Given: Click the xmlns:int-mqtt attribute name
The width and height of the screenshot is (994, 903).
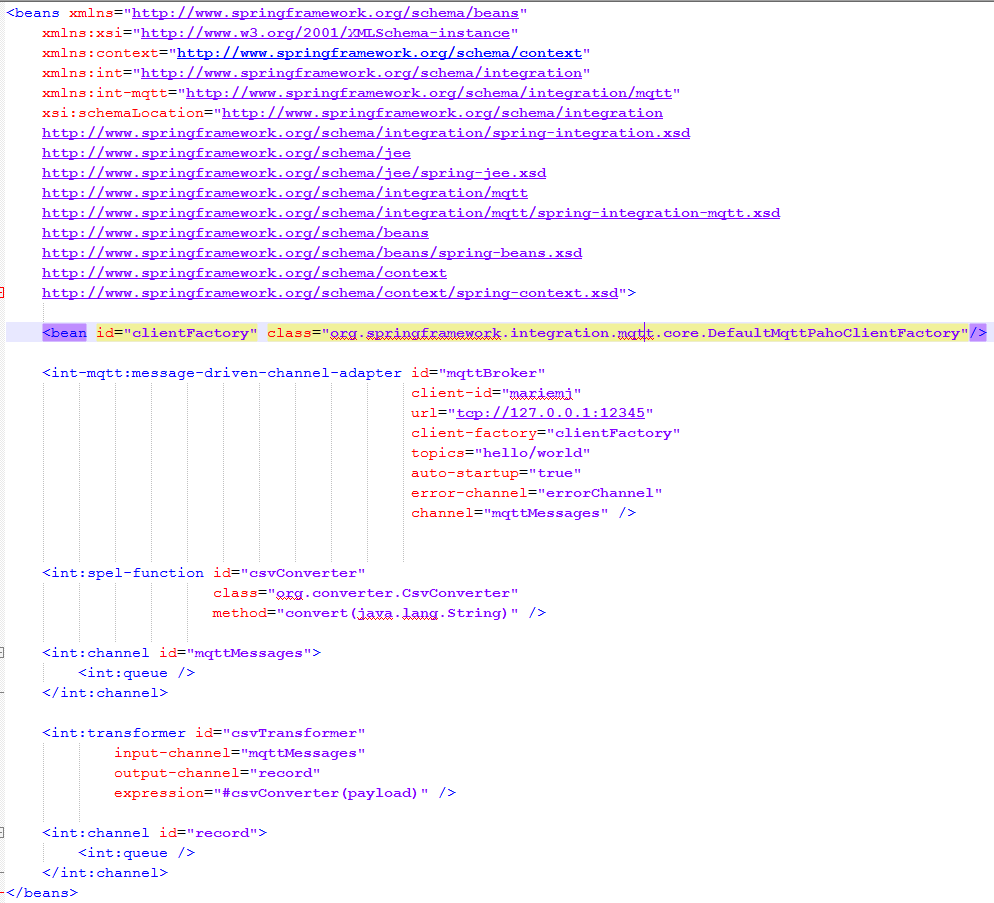Looking at the screenshot, I should (x=105, y=93).
